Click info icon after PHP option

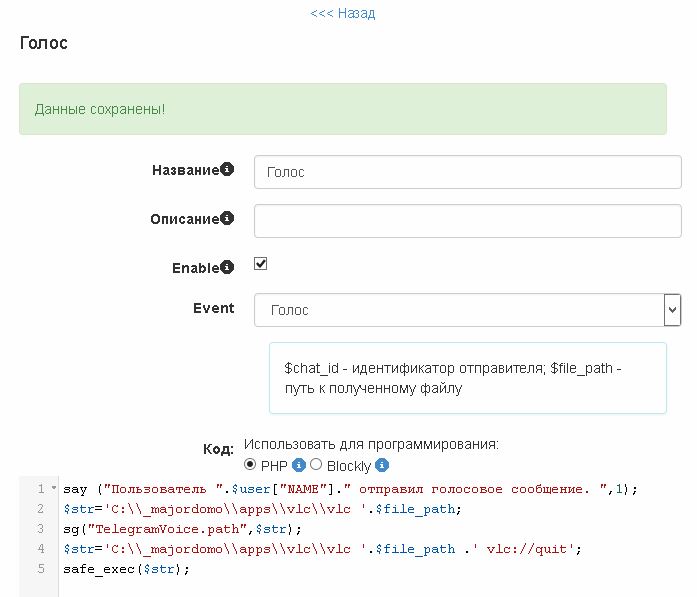298,465
